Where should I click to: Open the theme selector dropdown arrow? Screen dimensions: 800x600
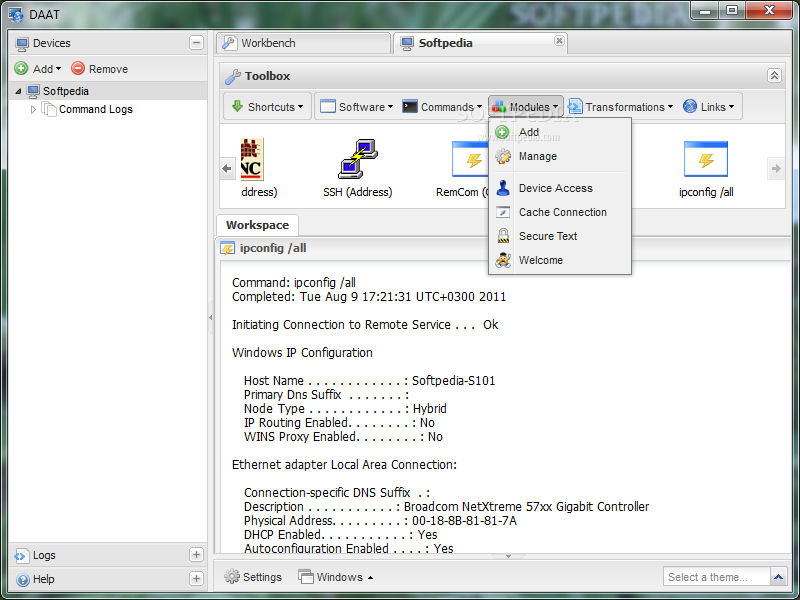pos(778,577)
